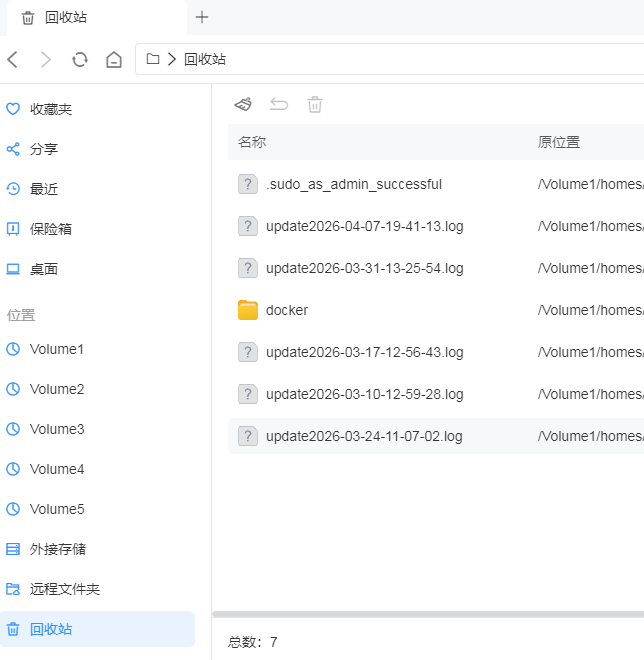The width and height of the screenshot is (644, 660).
Task: Select update2026-03-17-12-56-43.log file
Action: click(x=436, y=352)
